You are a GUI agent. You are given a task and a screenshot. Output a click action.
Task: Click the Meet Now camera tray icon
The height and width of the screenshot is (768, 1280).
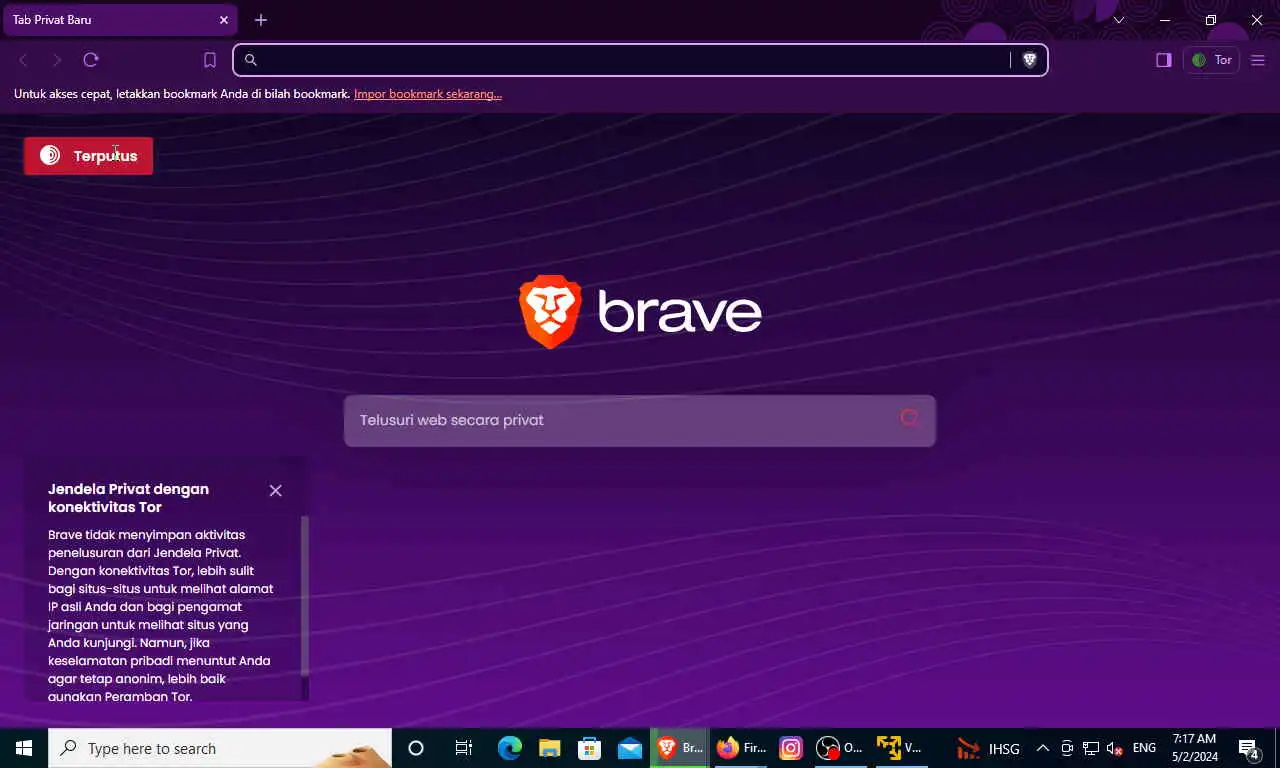(1067, 748)
